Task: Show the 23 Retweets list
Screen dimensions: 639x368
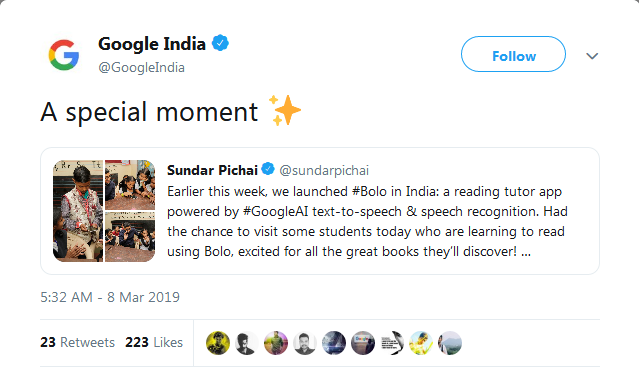Action: [77, 342]
